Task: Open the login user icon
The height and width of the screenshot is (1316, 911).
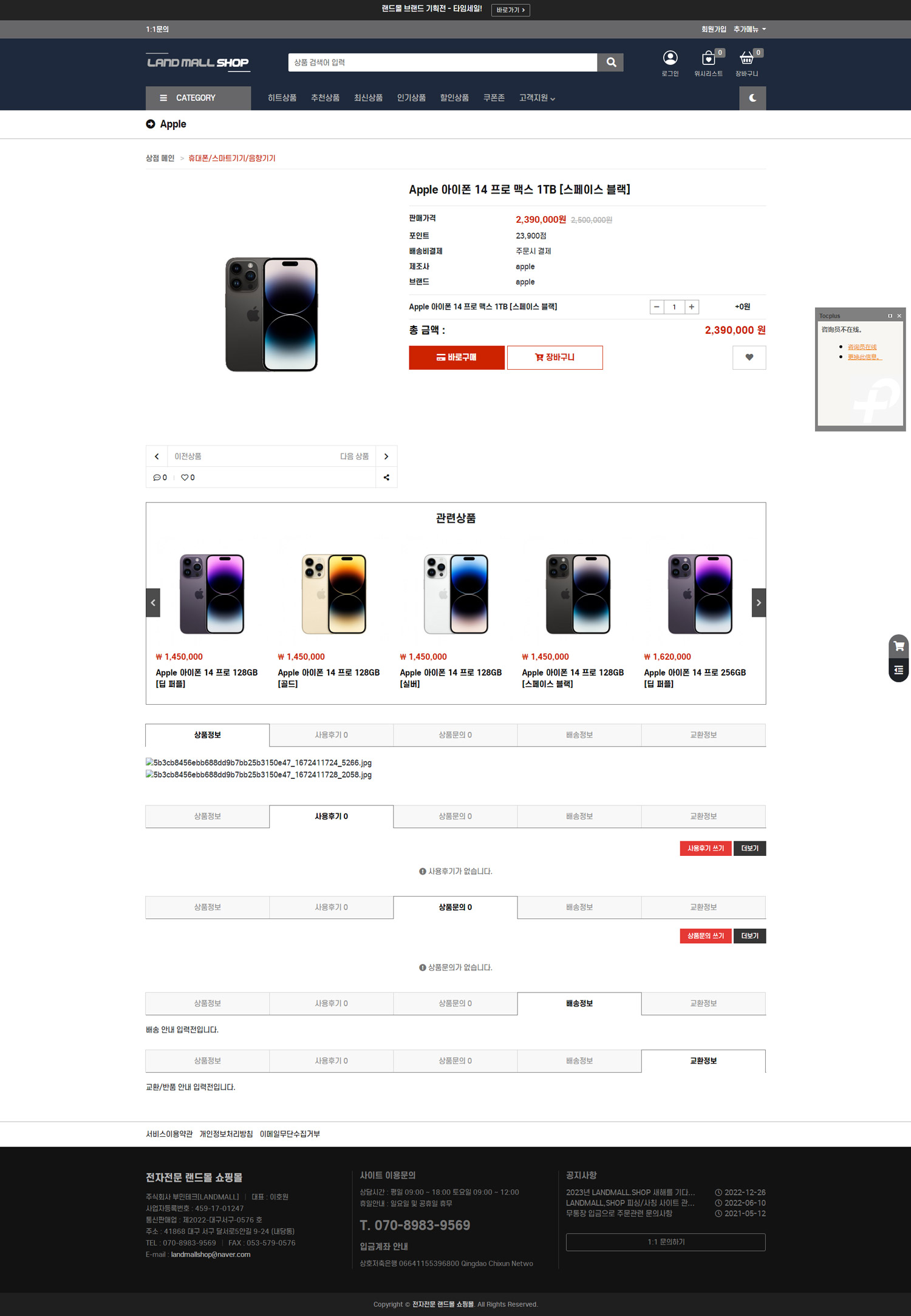Action: [x=670, y=58]
